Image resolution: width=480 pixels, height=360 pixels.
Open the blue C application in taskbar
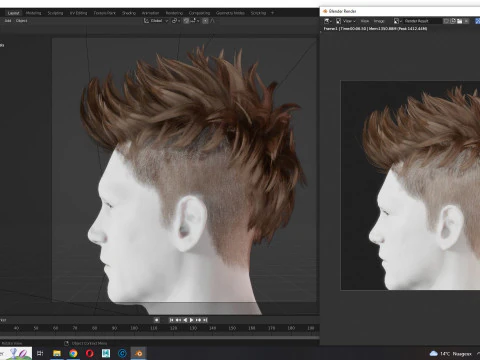coord(122,353)
